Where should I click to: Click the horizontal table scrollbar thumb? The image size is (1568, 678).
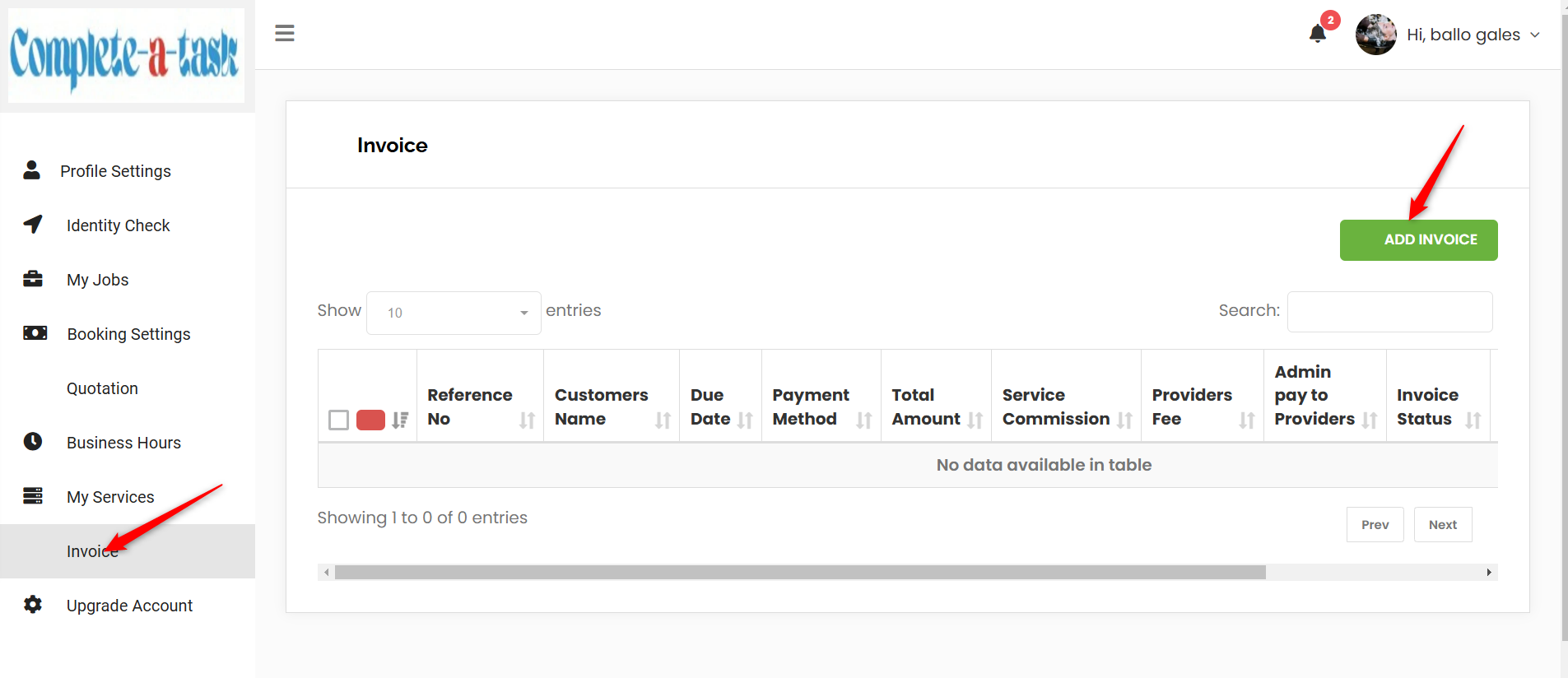(800, 572)
